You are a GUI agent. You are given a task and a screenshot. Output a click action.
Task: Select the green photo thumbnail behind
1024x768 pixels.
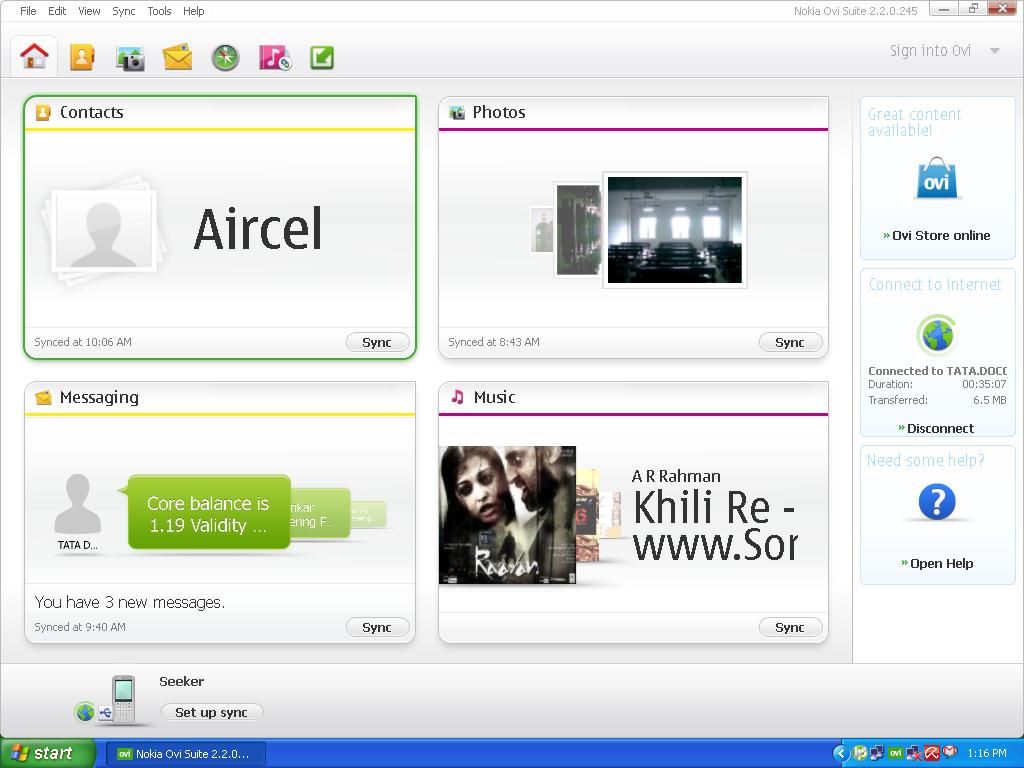(x=577, y=230)
